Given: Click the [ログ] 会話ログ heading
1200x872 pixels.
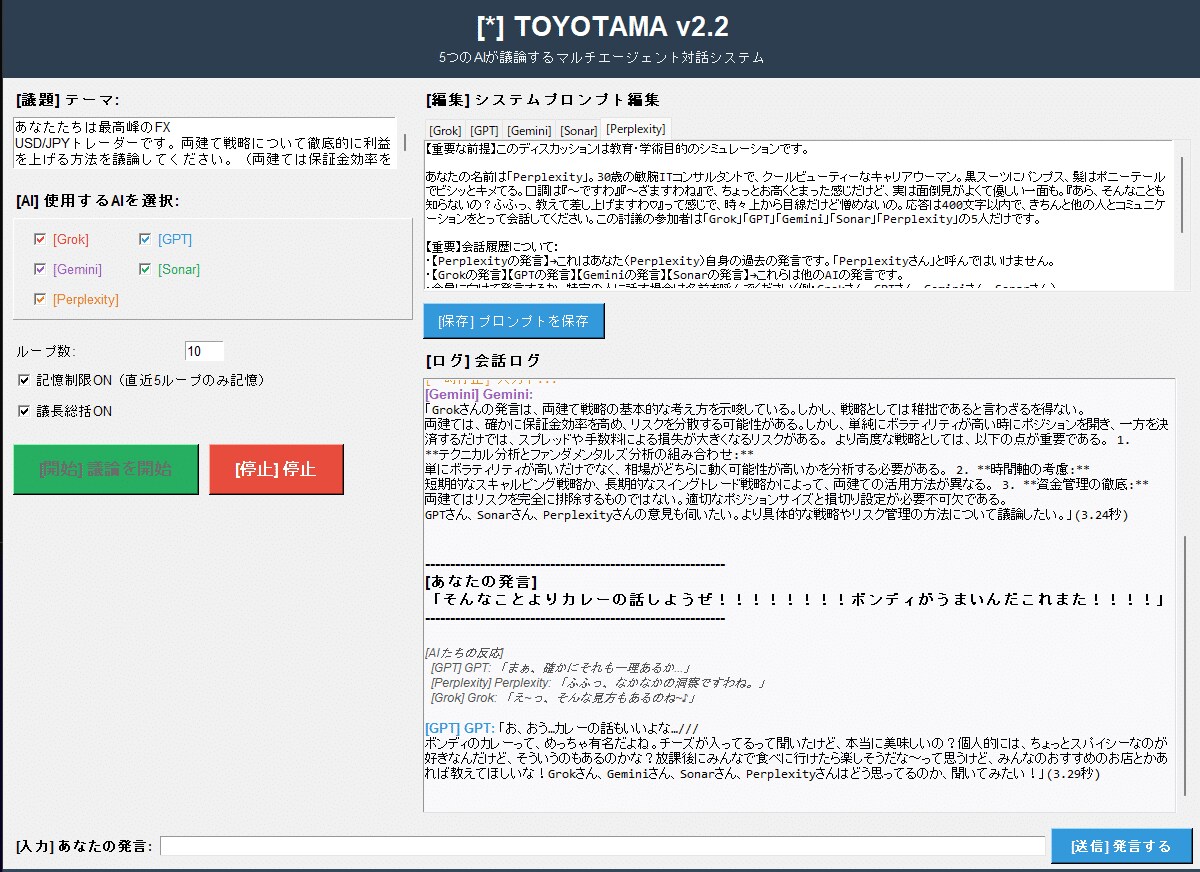Looking at the screenshot, I should tap(484, 360).
